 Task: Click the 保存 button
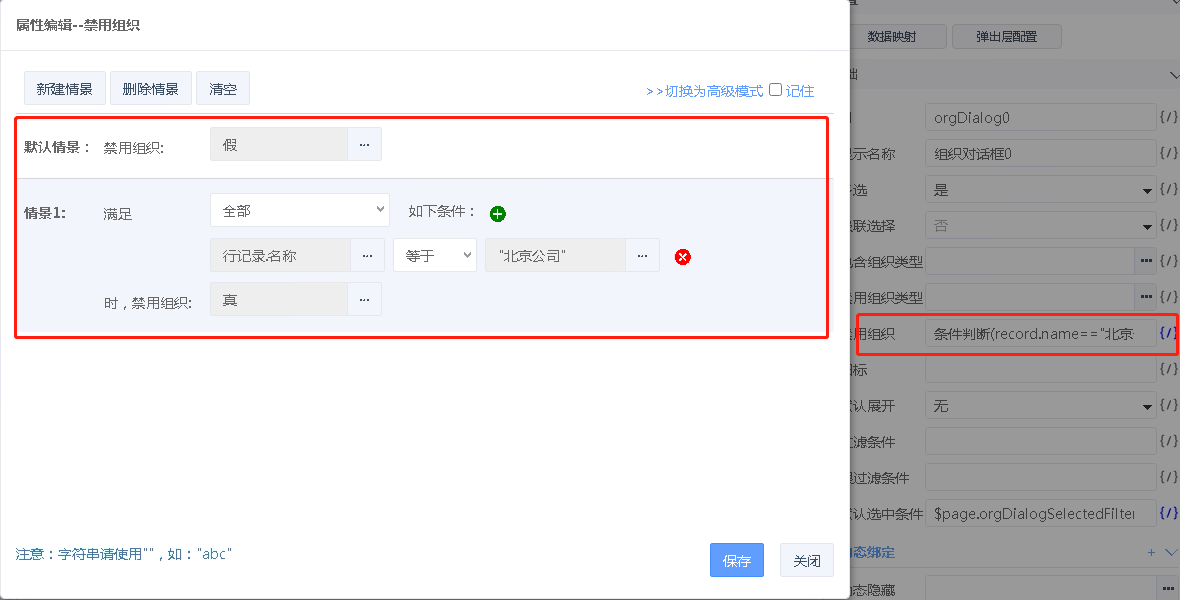(737, 561)
